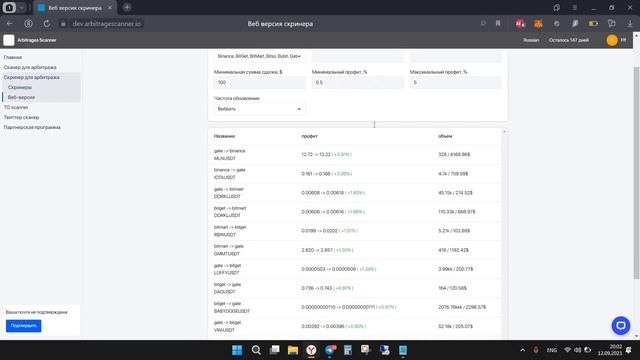Switch to the 'Веб версия скринера' browser tab
This screenshot has height=360, width=640.
(75, 8)
